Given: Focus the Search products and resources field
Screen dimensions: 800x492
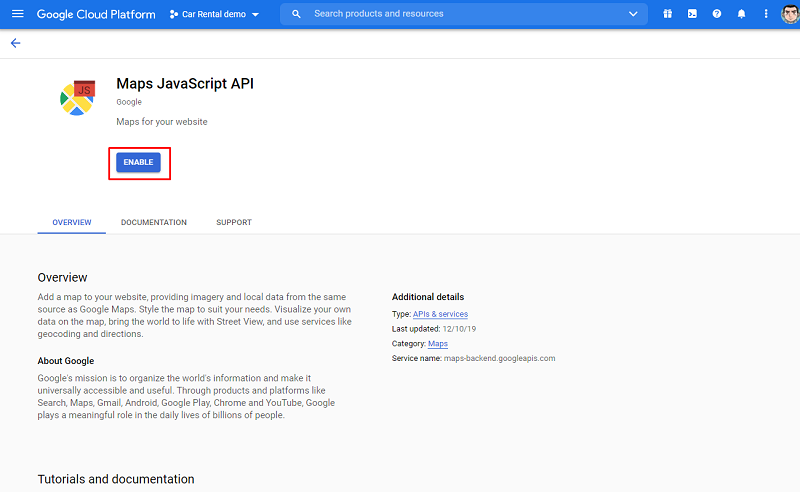Looking at the screenshot, I should pos(464,14).
